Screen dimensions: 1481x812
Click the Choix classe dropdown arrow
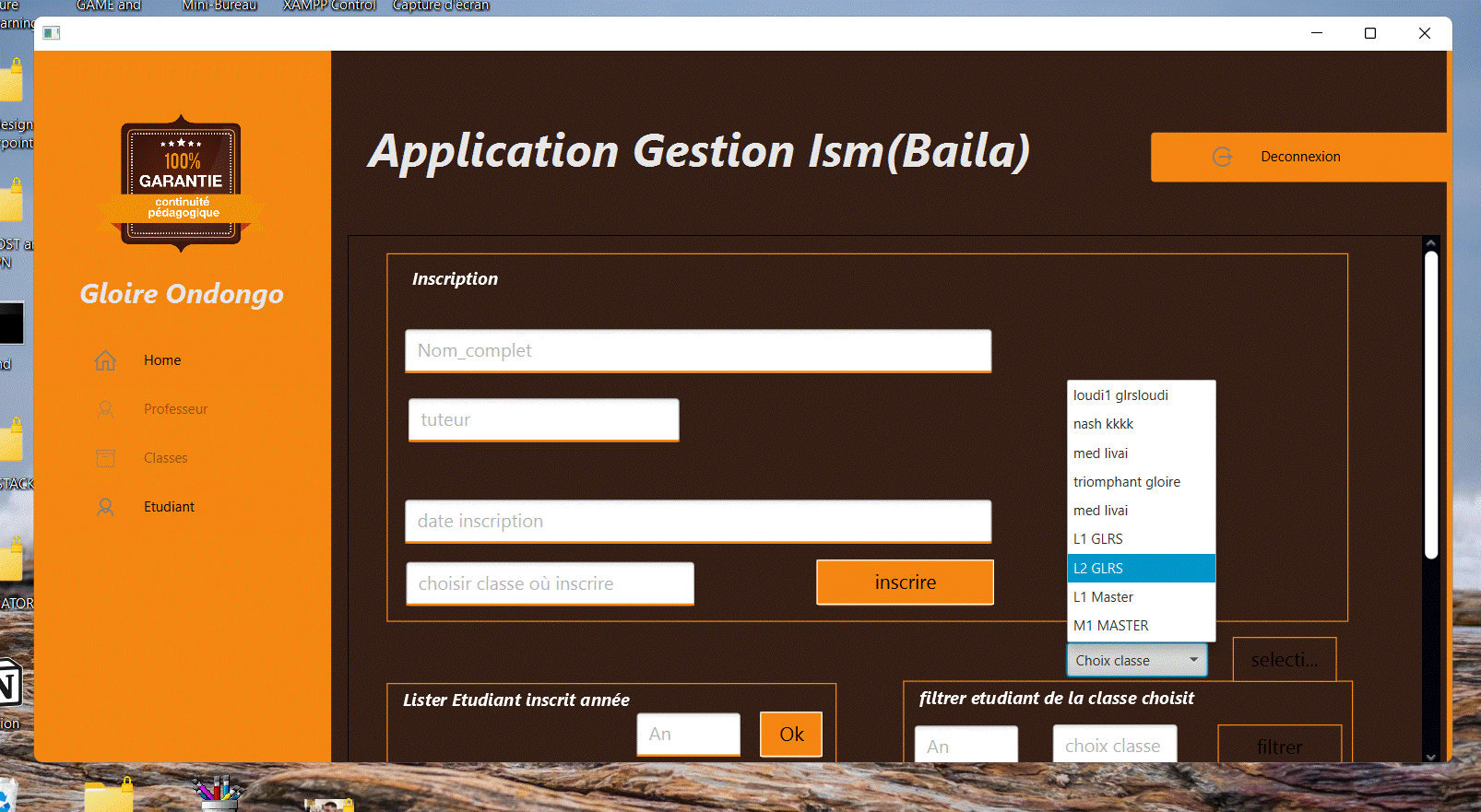pos(1193,660)
